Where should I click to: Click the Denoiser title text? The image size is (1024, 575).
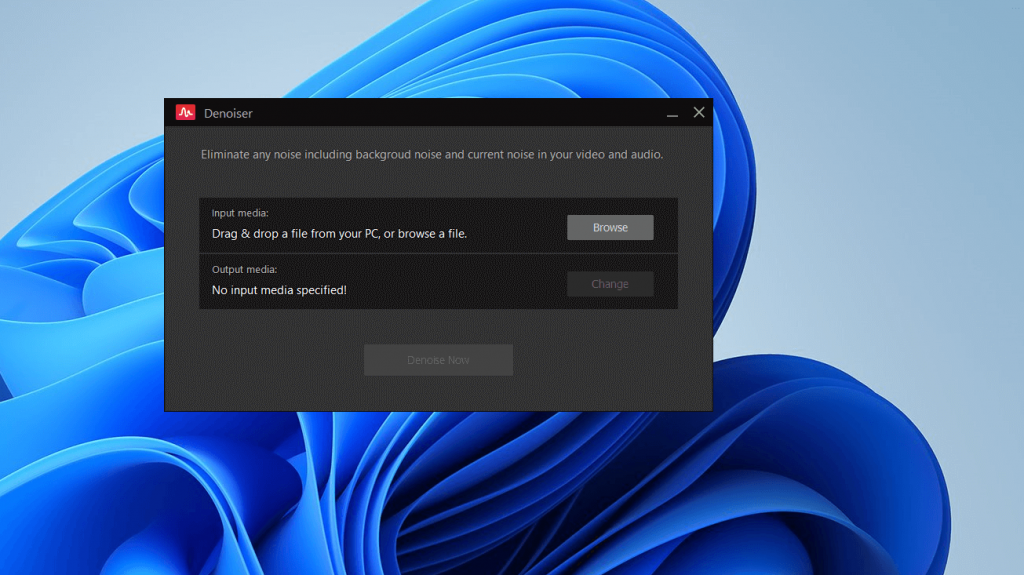(228, 113)
